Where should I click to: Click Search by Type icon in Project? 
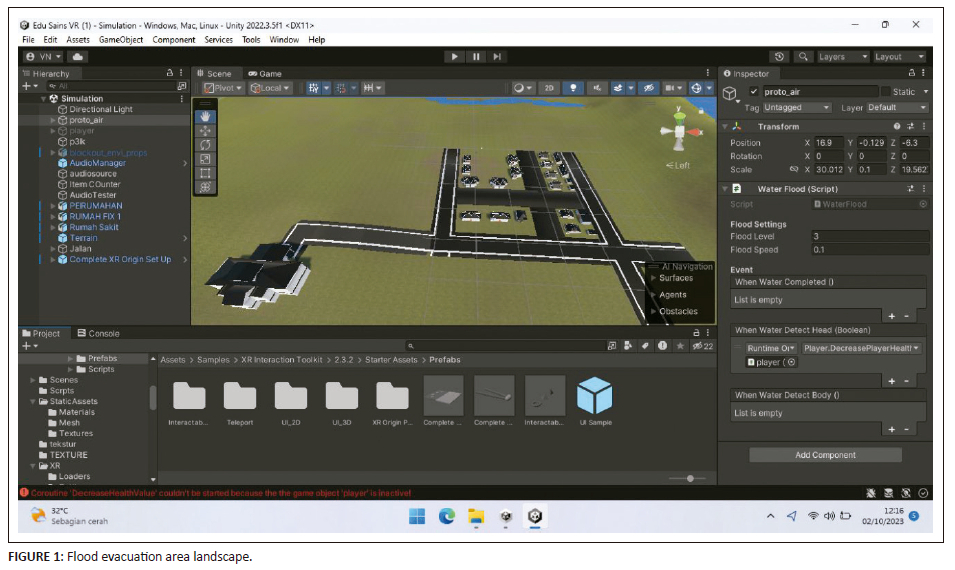(628, 346)
